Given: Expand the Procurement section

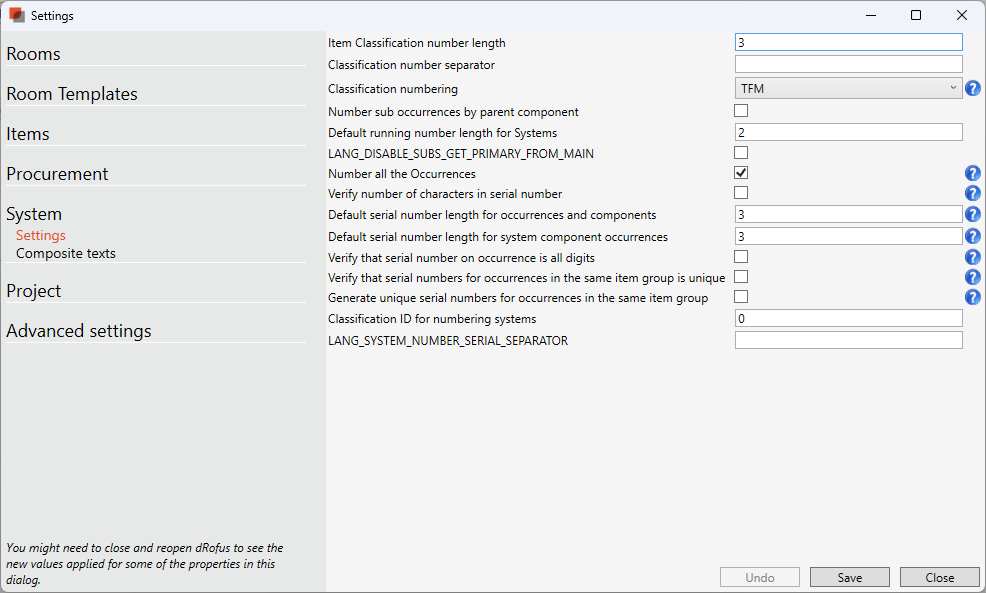Looking at the screenshot, I should tap(57, 174).
